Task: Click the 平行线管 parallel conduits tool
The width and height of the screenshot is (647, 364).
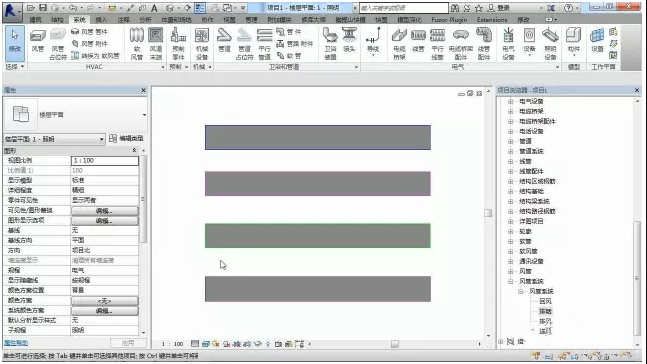Action: (x=437, y=44)
